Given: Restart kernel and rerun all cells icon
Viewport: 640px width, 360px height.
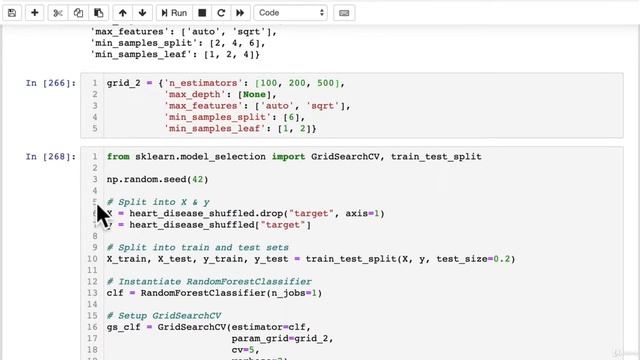Looking at the screenshot, I should point(240,13).
